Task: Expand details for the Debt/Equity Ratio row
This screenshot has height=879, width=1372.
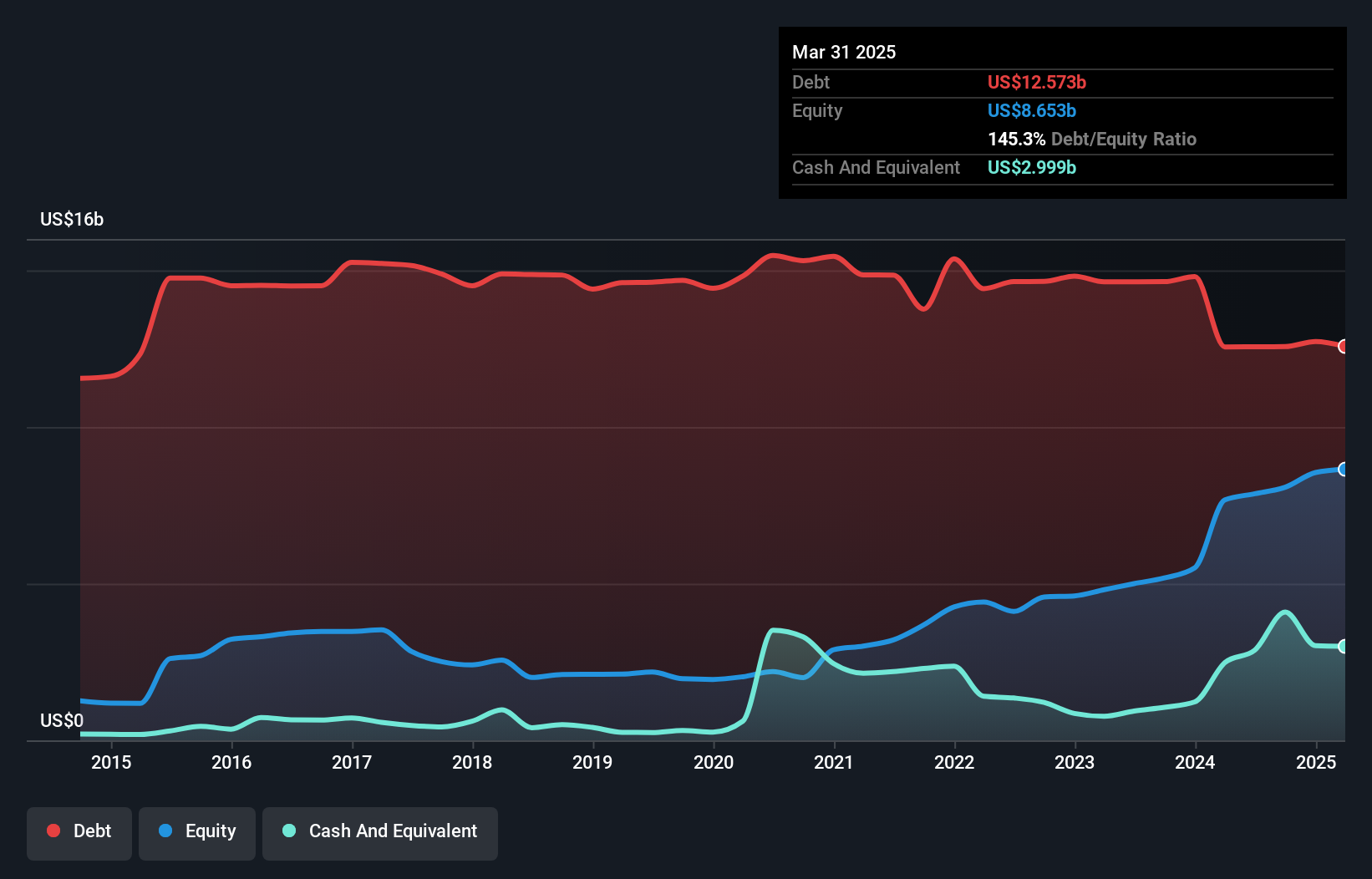Action: click(1092, 139)
